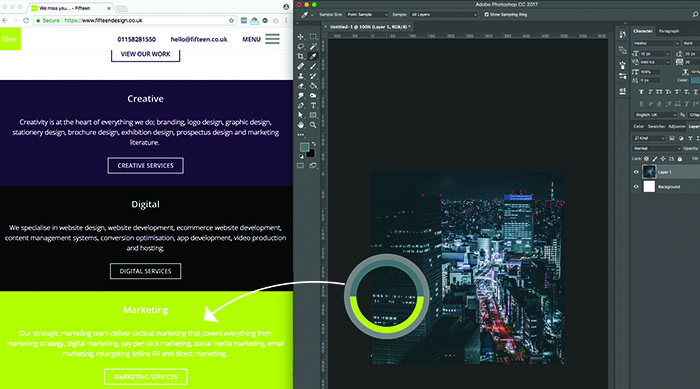Select the Paint Bucket tool
The height and width of the screenshot is (389, 700).
coord(313,86)
